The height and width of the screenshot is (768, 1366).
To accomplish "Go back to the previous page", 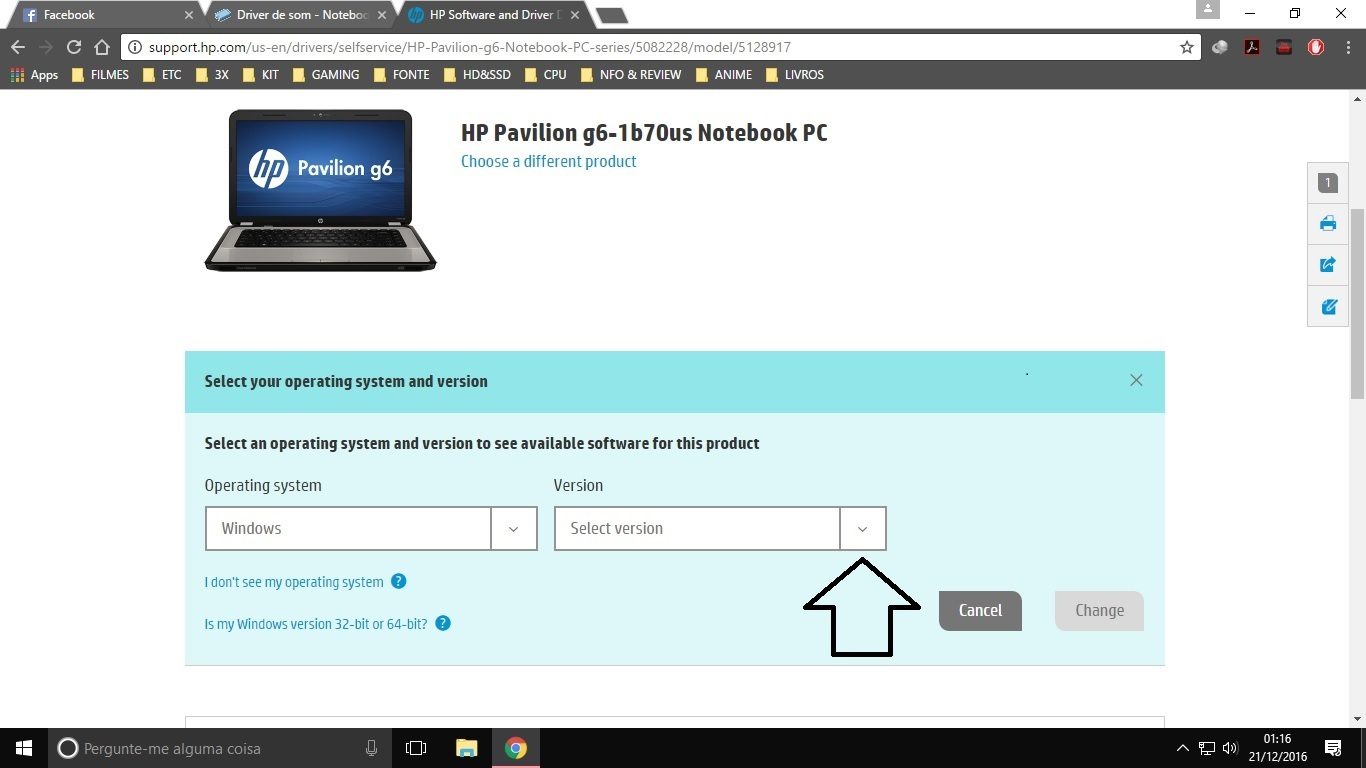I will (17, 47).
